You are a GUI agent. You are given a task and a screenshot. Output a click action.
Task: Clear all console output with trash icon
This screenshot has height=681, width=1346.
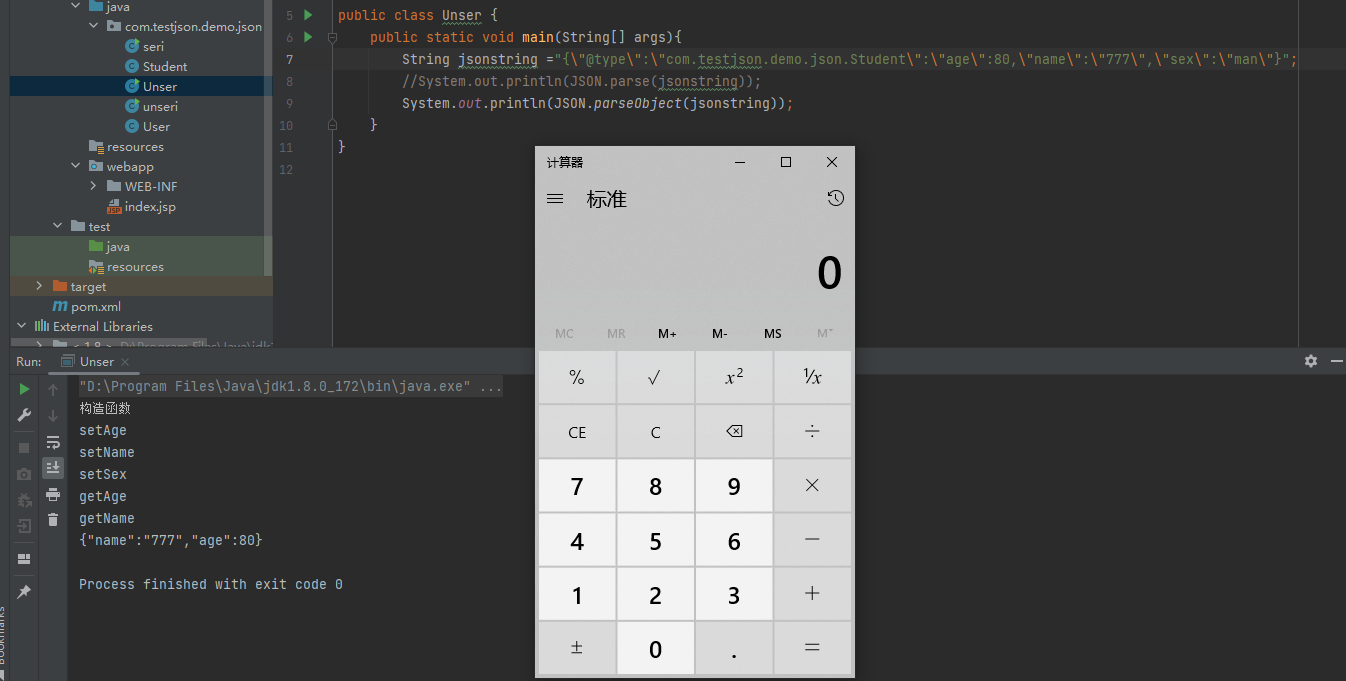(53, 520)
